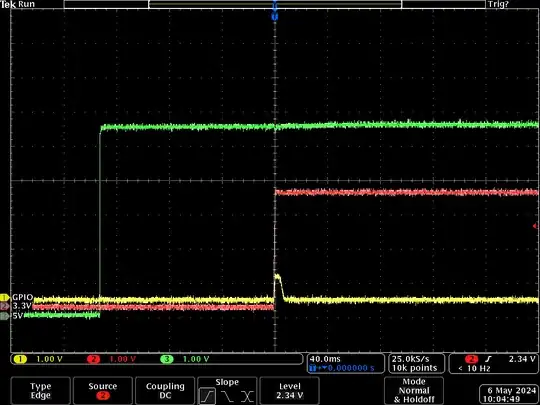Click the 40.0ms timebase readout

(325, 359)
